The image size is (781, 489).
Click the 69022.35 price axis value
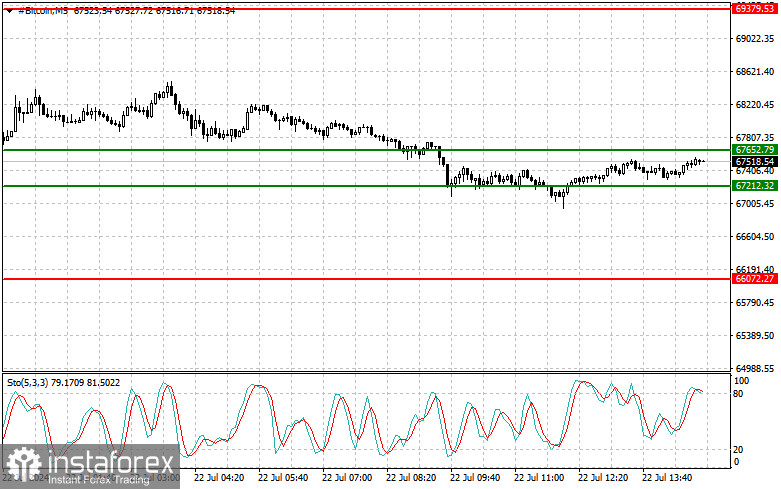click(x=755, y=38)
